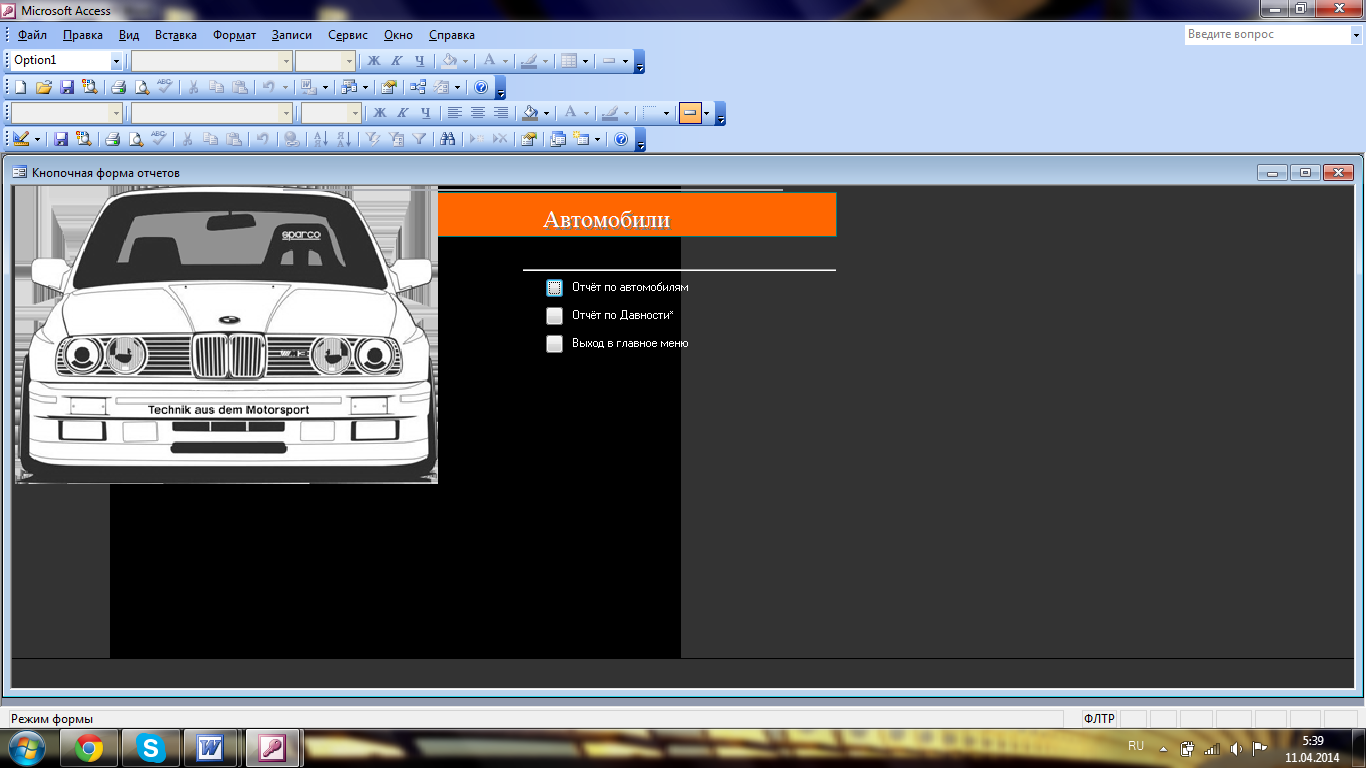Toggle underline Ч next to the Option1 toolbar
1366x768 pixels.
point(420,61)
